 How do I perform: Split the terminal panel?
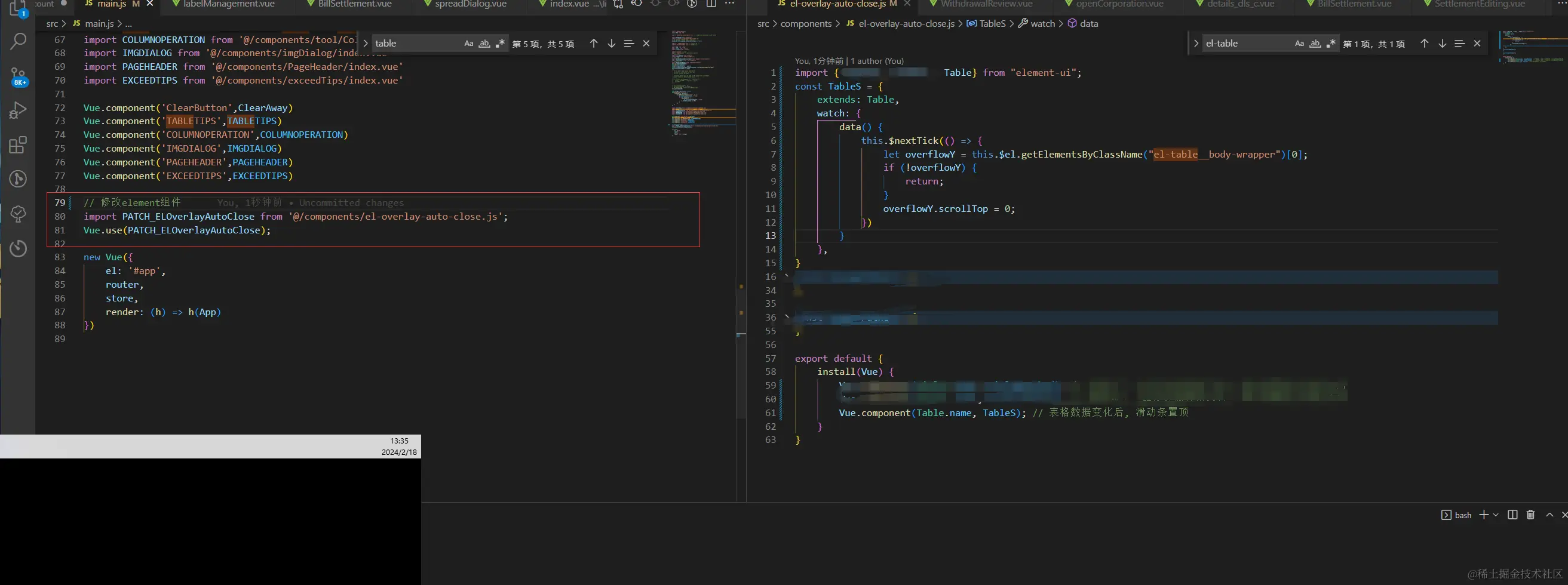pyautogui.click(x=1512, y=515)
